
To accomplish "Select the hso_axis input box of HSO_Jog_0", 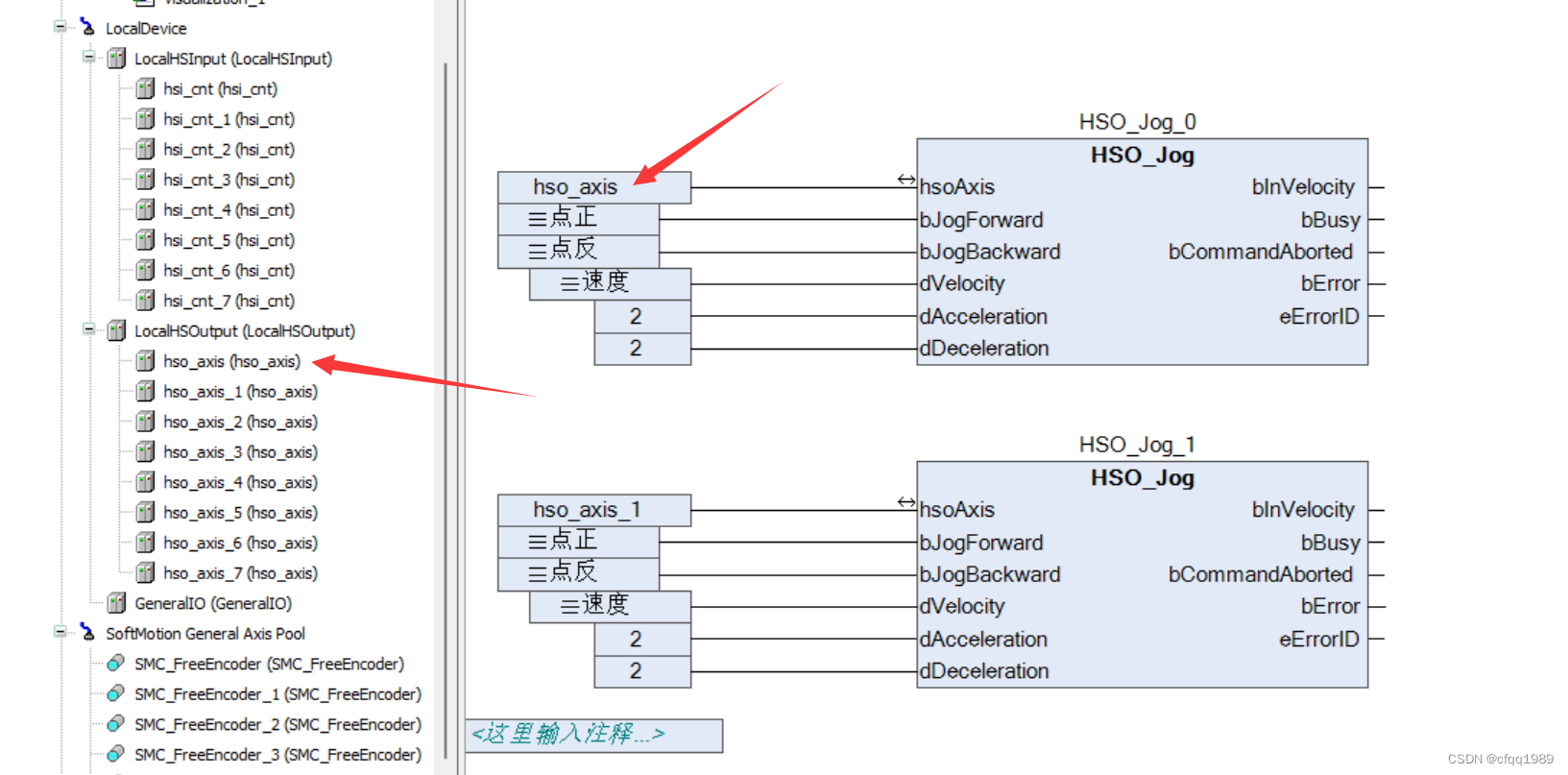I will pos(594,187).
